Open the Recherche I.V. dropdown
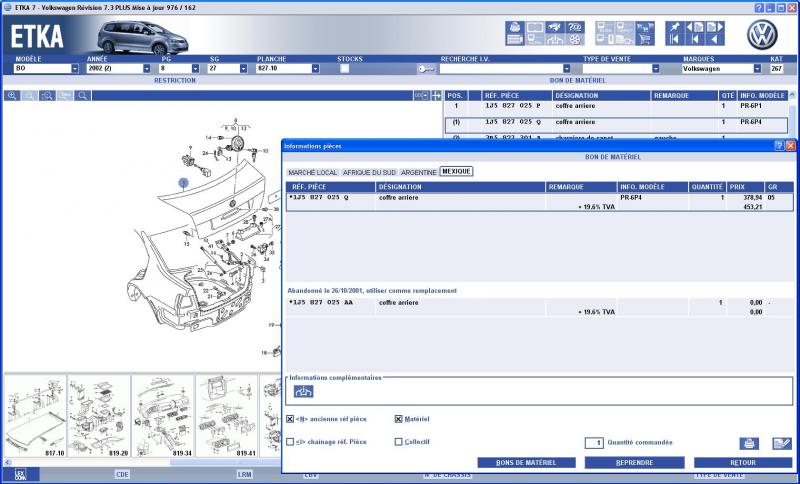Screen dimensions: 800x484 coord(566,68)
